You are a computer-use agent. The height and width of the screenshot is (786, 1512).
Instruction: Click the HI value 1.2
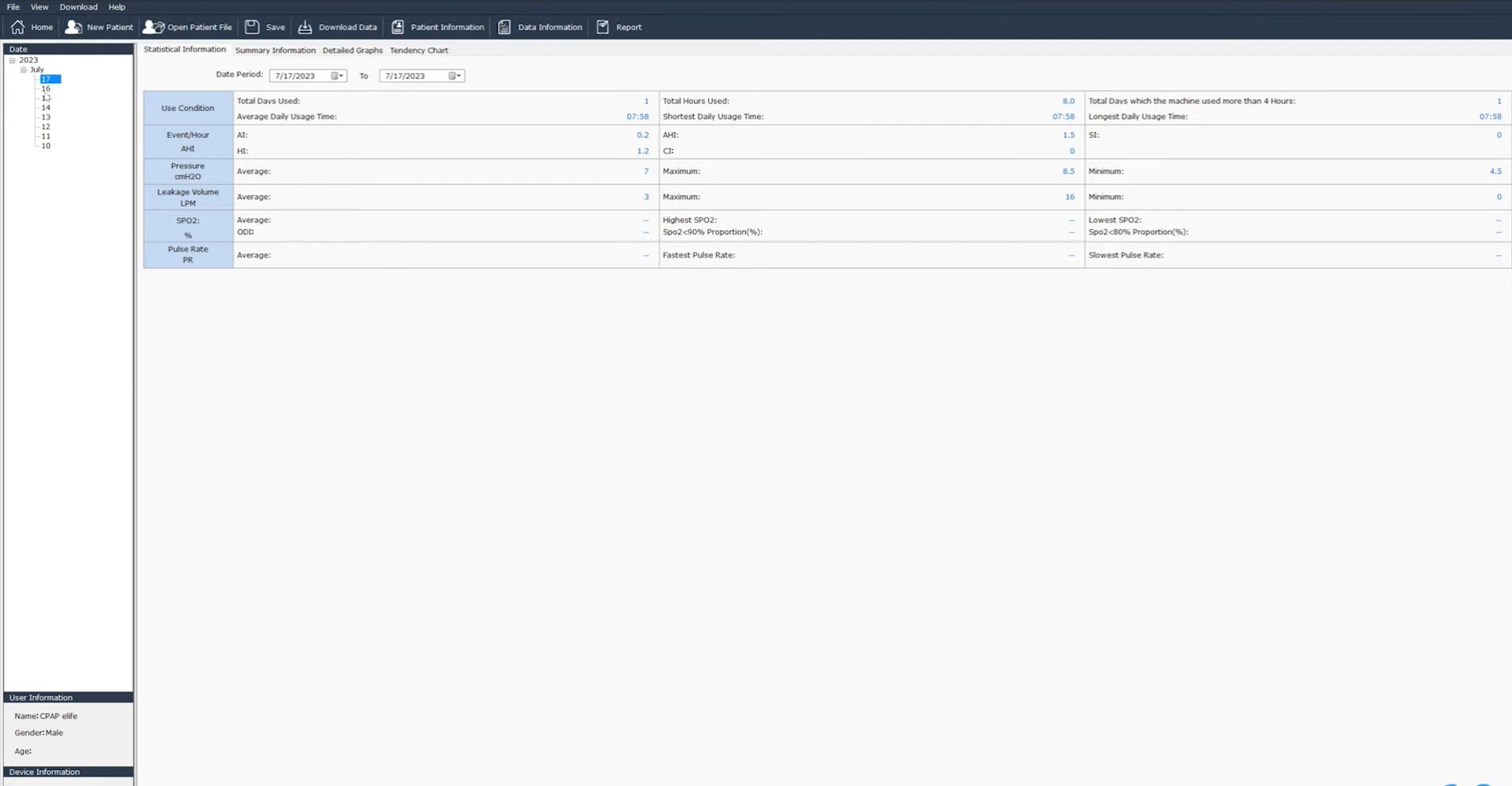643,151
